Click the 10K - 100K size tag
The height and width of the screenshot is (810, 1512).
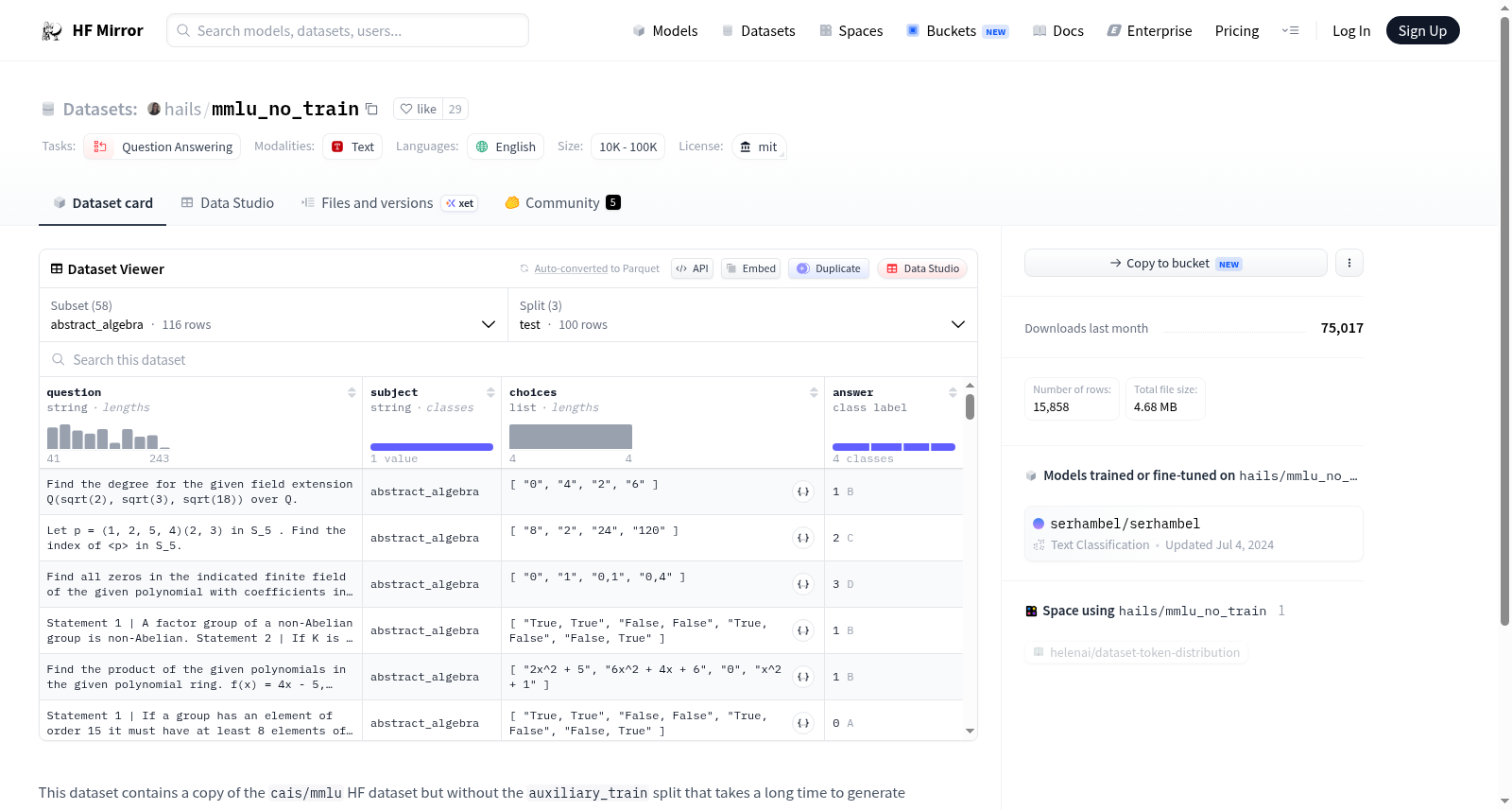point(627,146)
